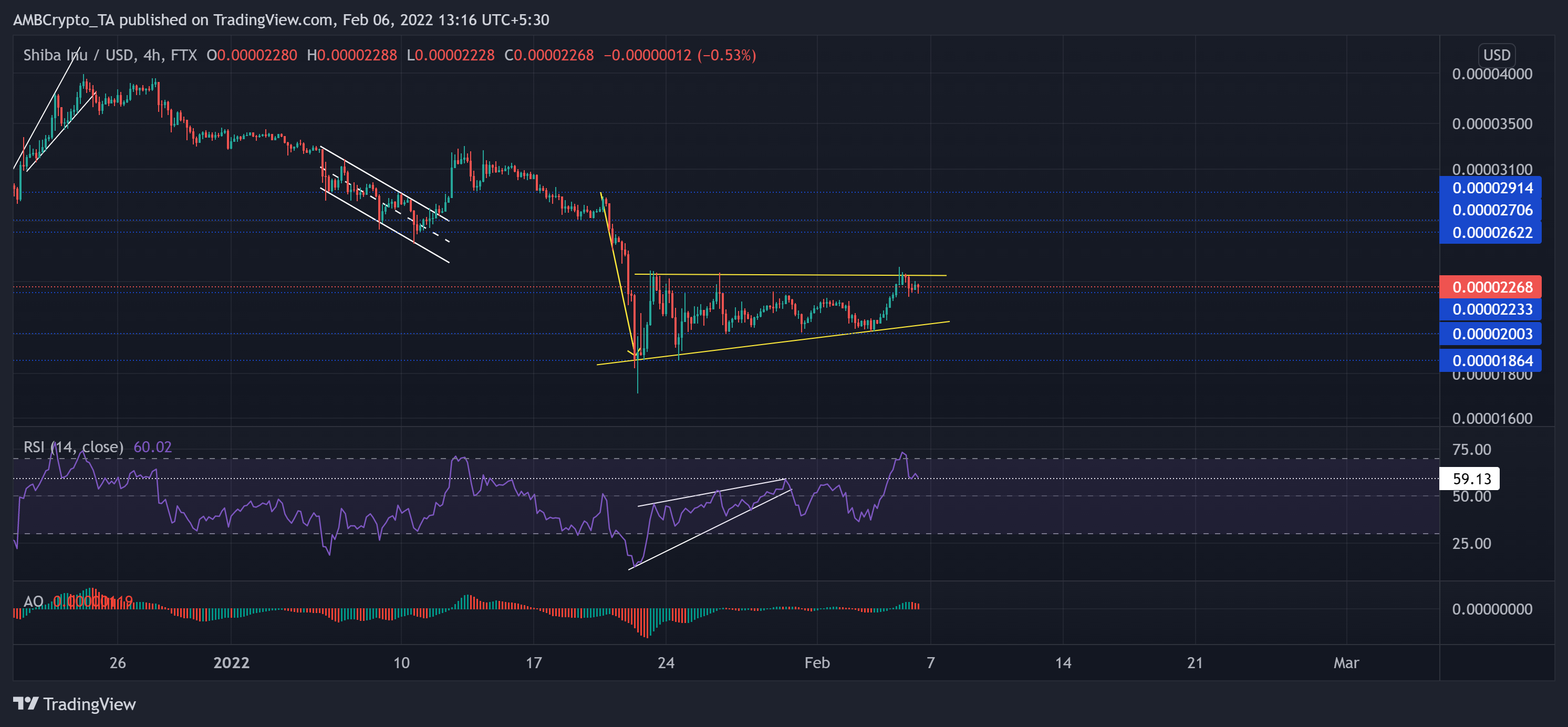This screenshot has width=1568, height=727.
Task: Click the AO indicator legend label
Action: [34, 601]
